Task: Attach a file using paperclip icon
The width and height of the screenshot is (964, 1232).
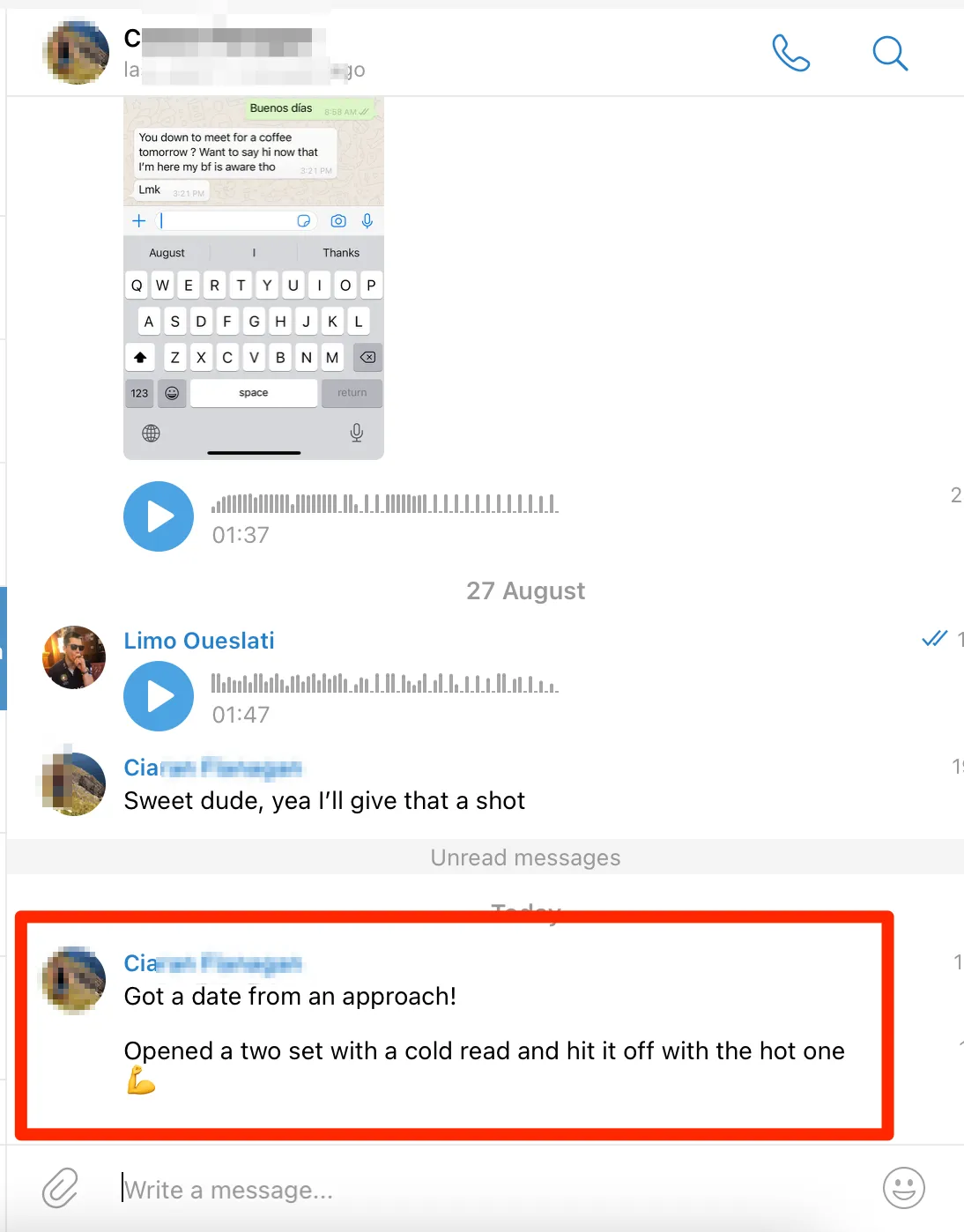Action: [x=61, y=1188]
